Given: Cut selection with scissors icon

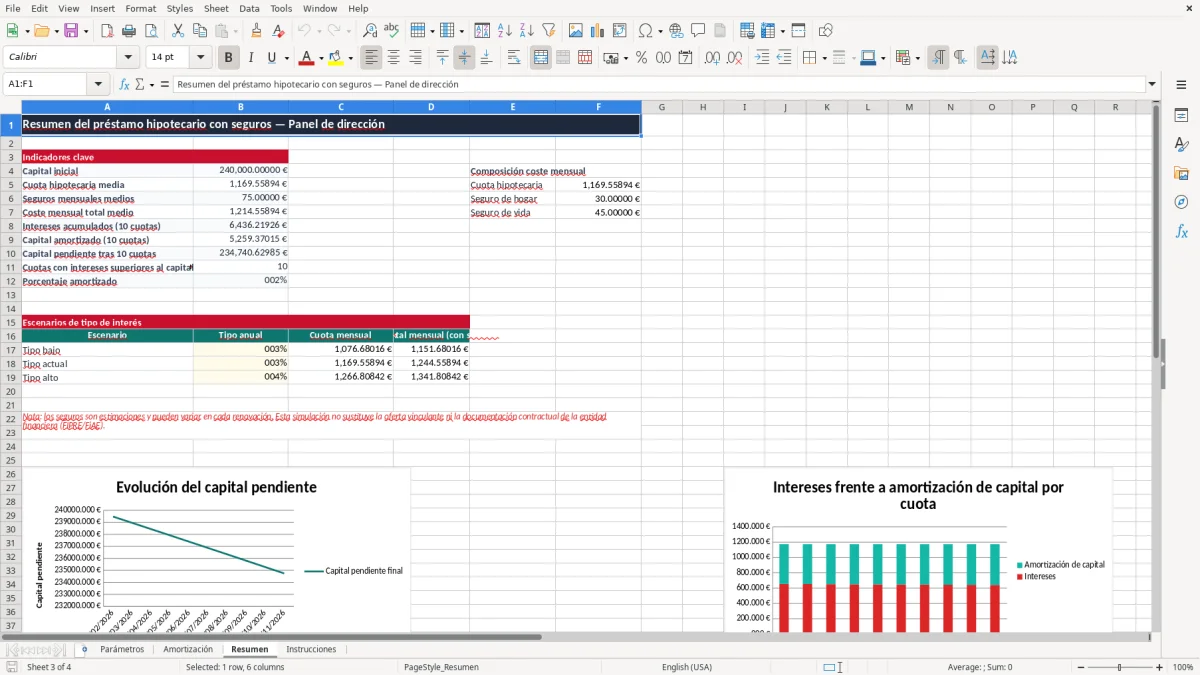Looking at the screenshot, I should click(x=176, y=31).
